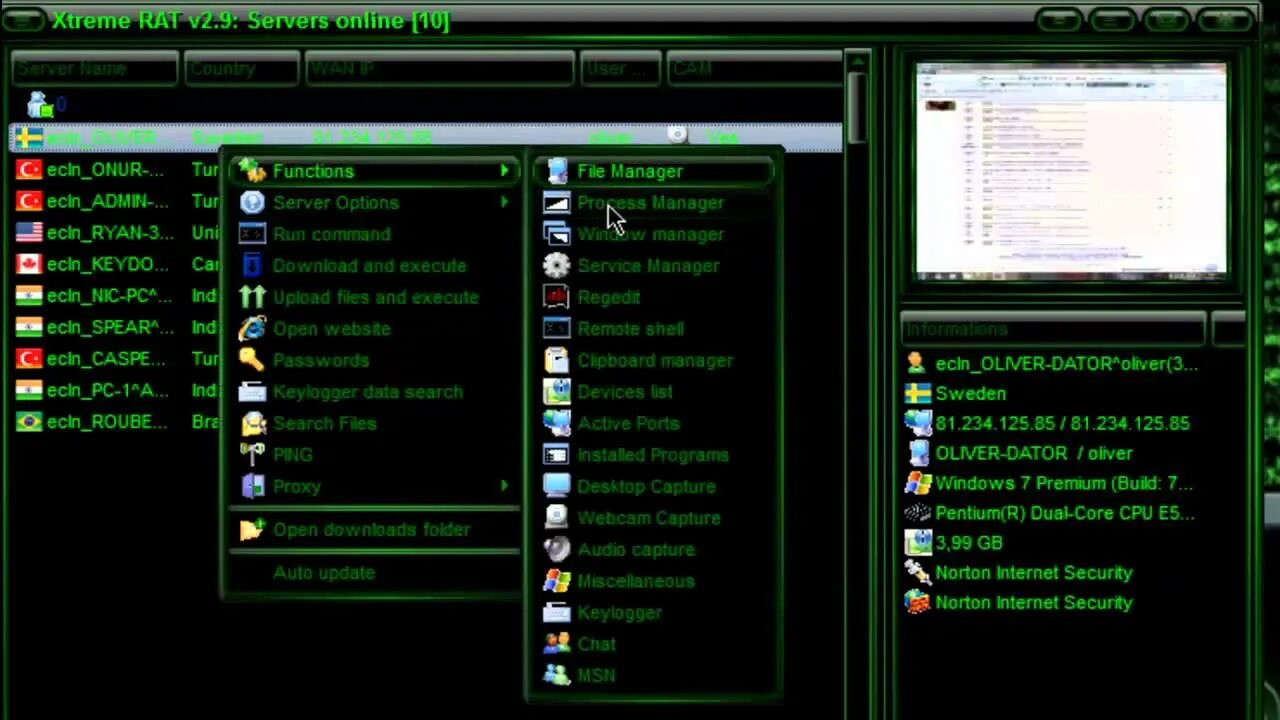Click the Country column header

coord(241,69)
